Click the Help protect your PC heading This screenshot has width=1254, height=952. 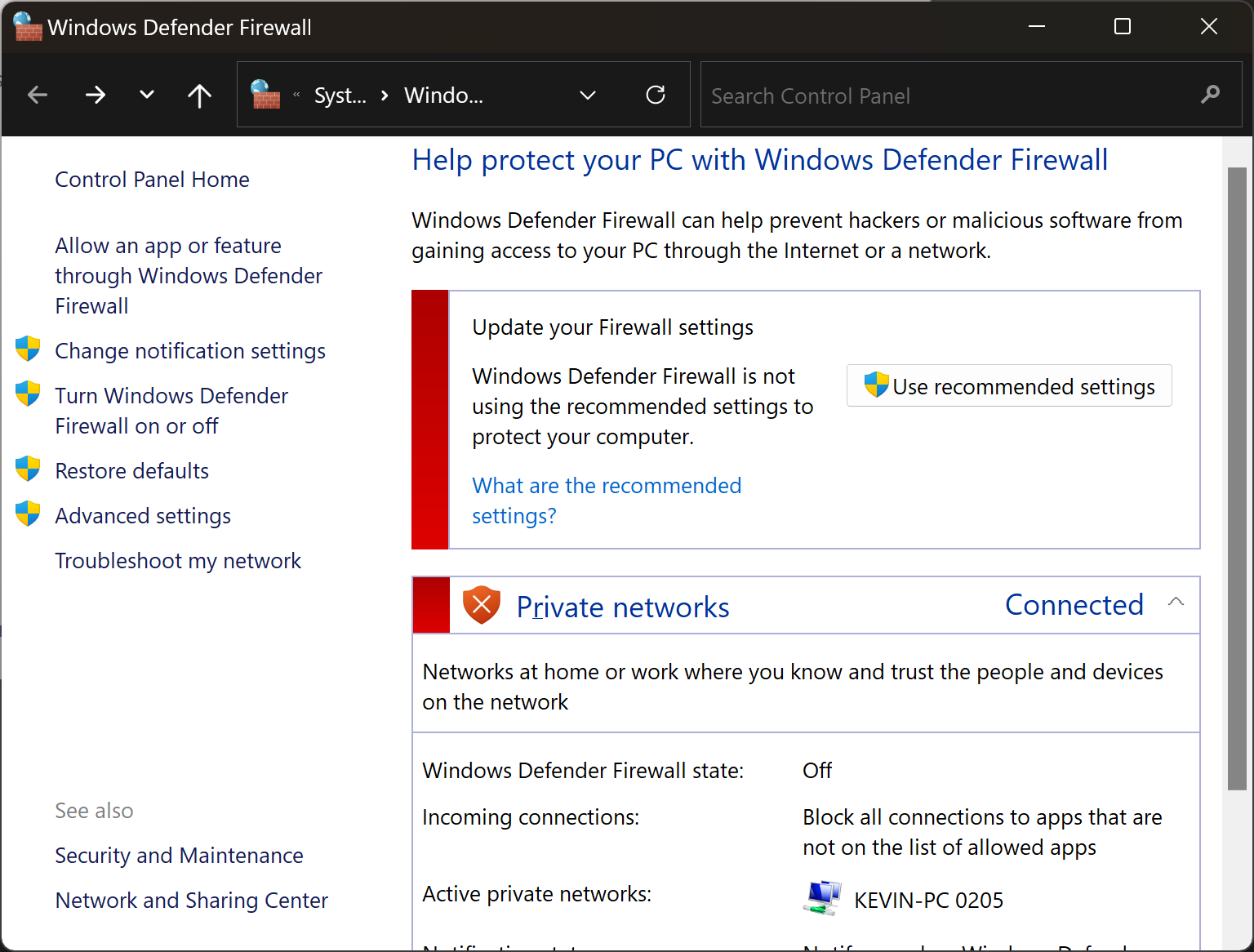(x=760, y=160)
